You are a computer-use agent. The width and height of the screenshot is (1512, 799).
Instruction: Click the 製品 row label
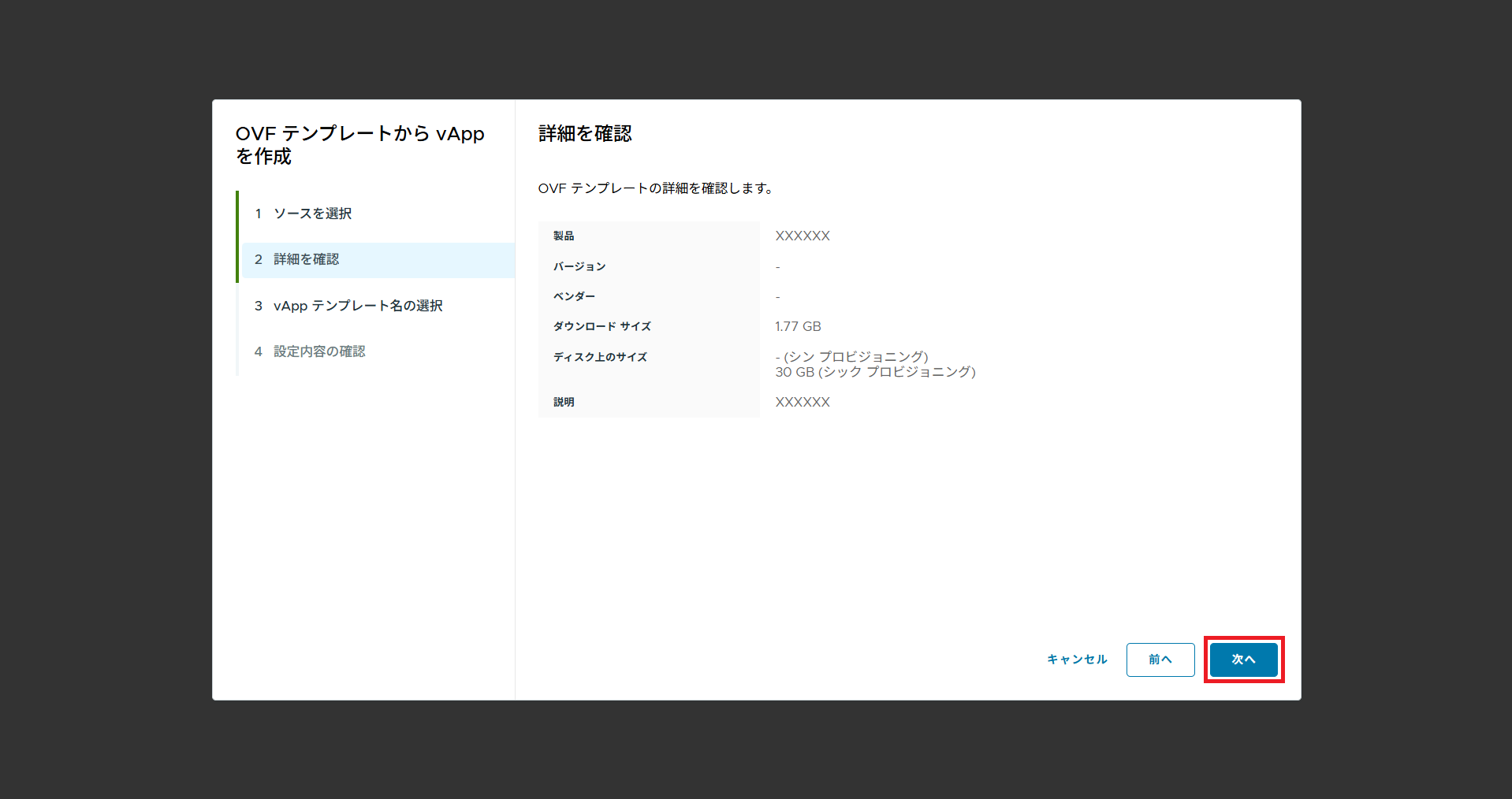(x=564, y=236)
